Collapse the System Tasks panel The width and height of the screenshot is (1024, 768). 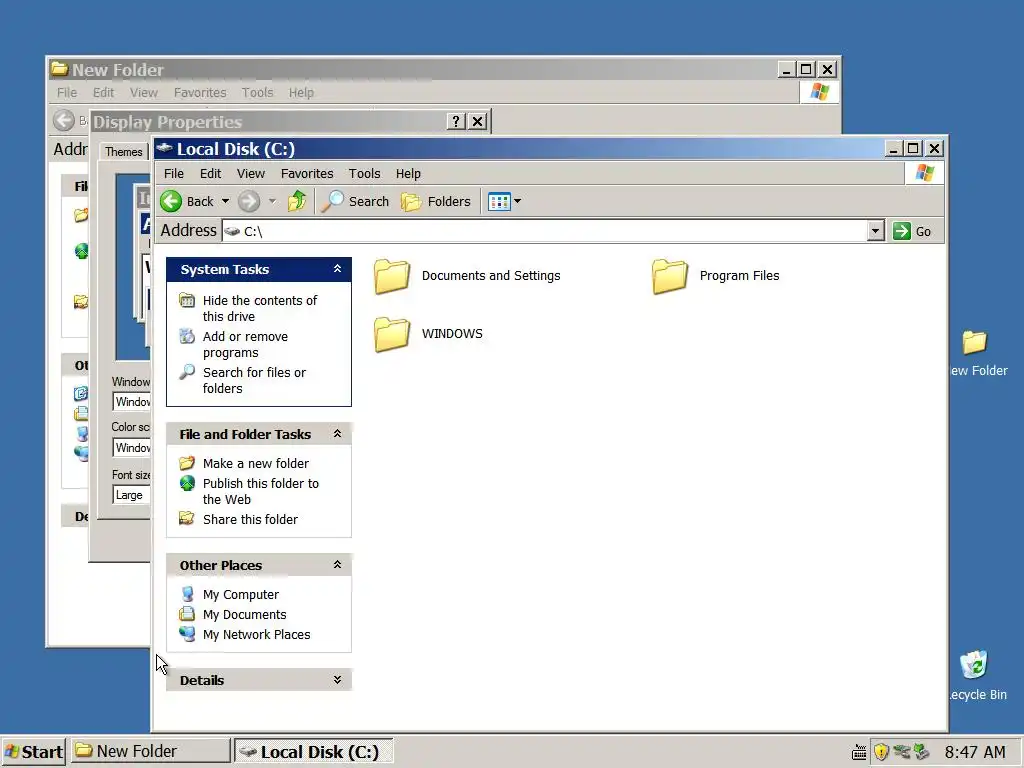click(x=338, y=269)
